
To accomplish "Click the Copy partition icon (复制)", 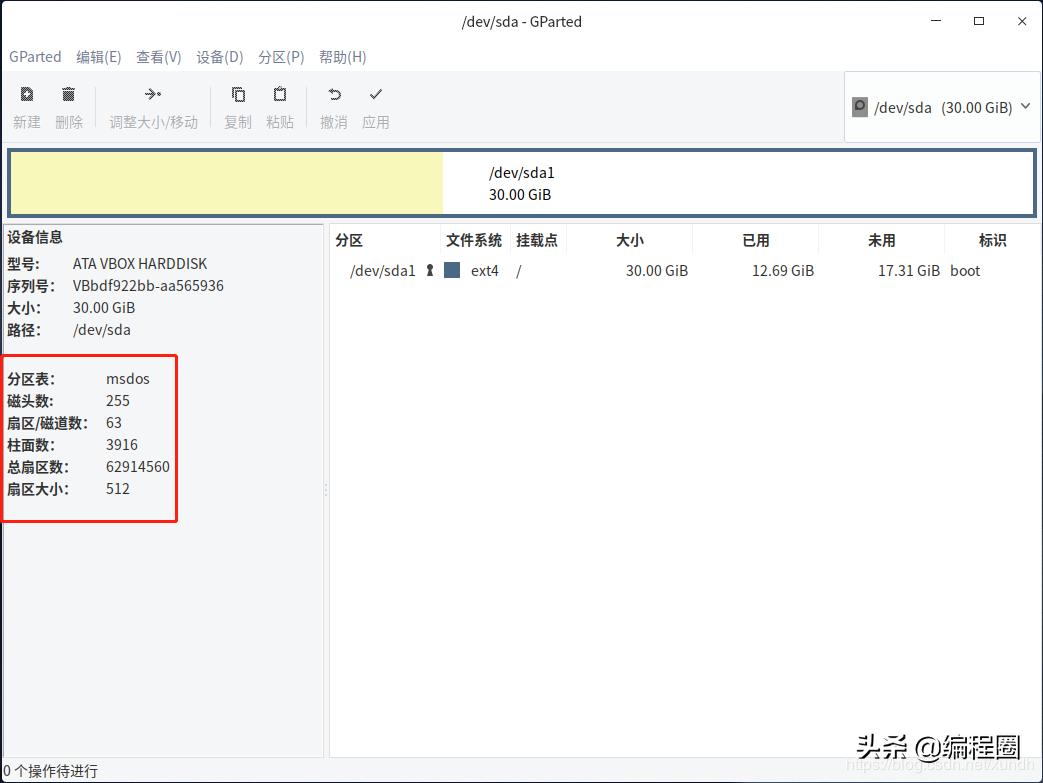I will pyautogui.click(x=237, y=105).
